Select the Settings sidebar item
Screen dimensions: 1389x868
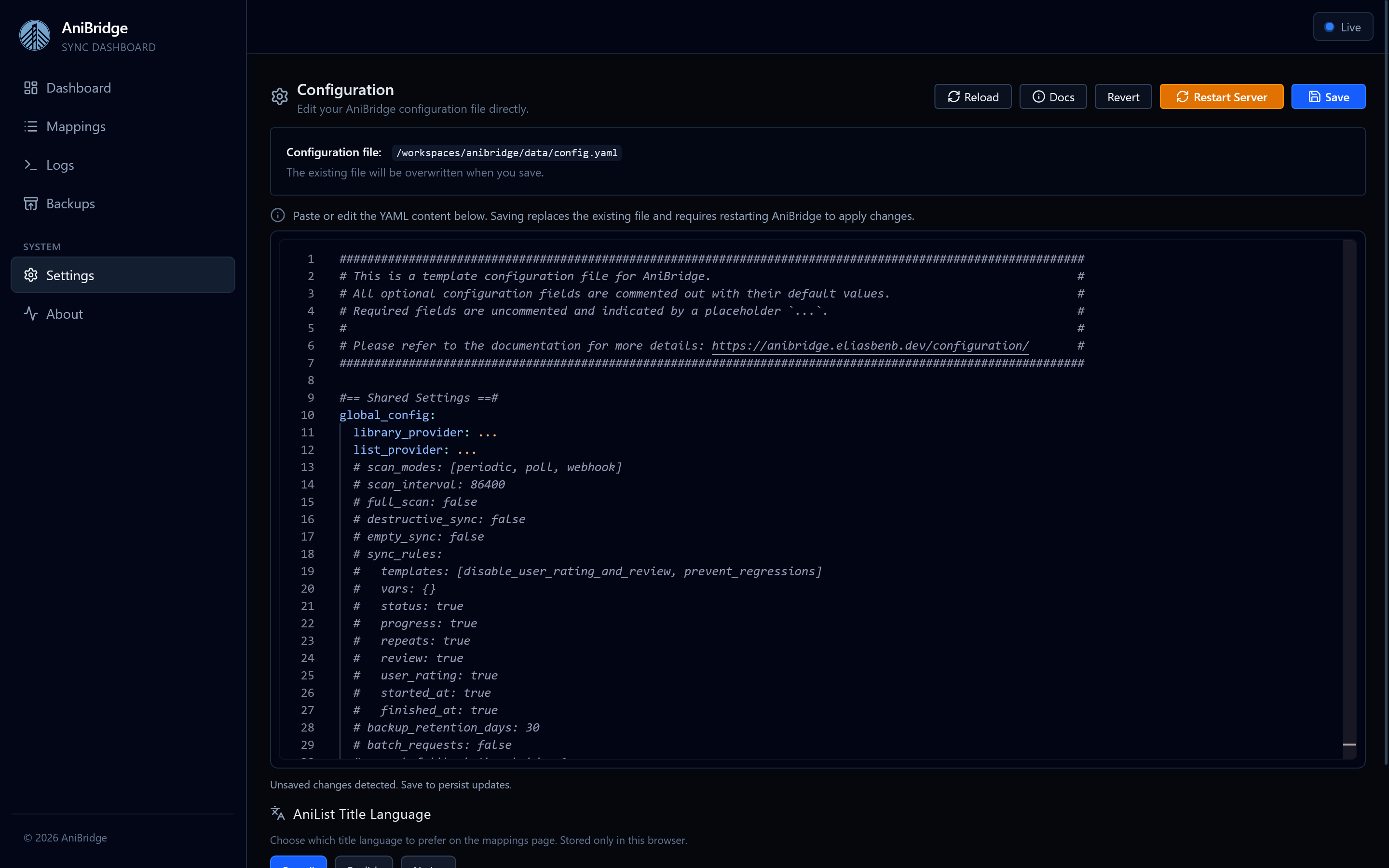(x=123, y=275)
